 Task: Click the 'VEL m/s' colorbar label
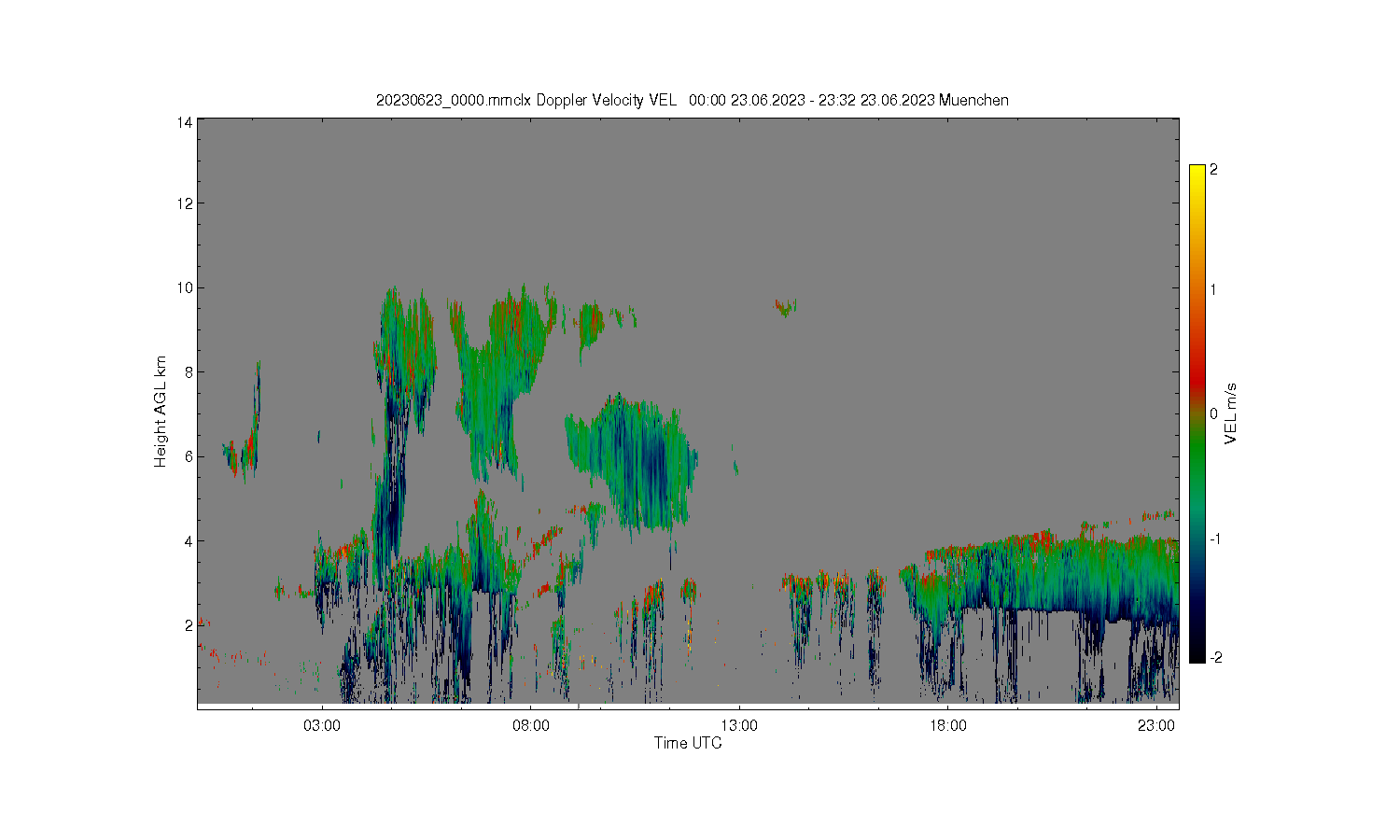click(1230, 413)
